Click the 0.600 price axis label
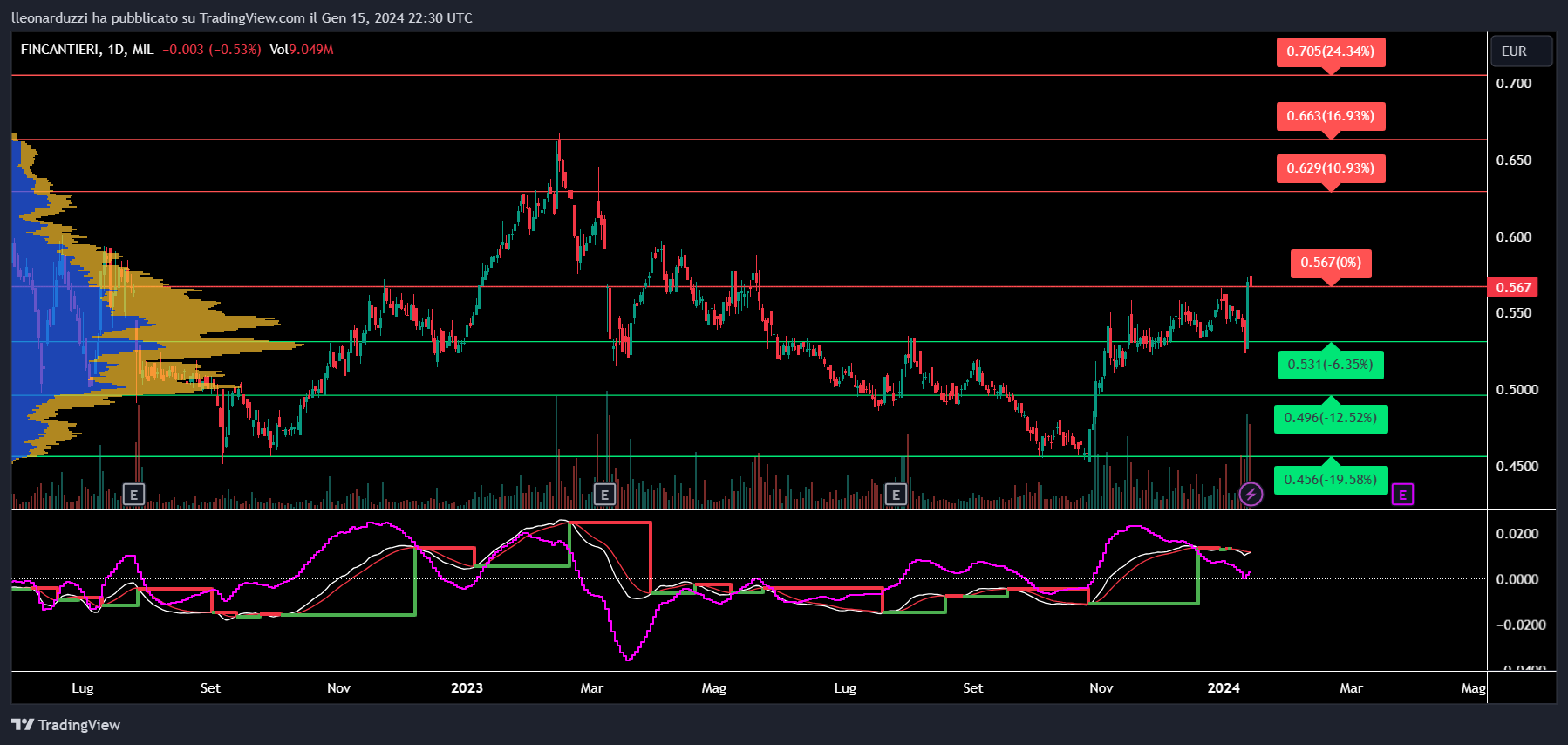 pyautogui.click(x=1514, y=237)
